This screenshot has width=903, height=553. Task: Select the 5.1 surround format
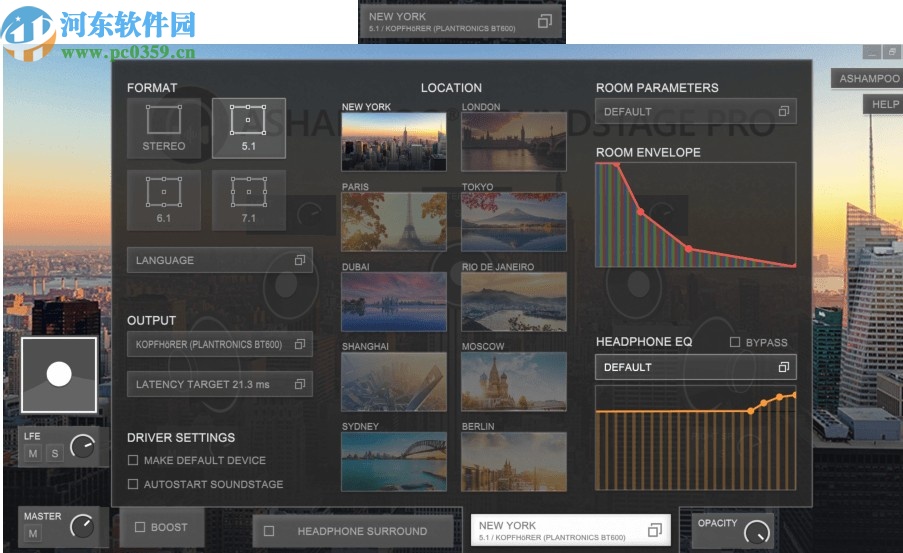click(x=249, y=128)
